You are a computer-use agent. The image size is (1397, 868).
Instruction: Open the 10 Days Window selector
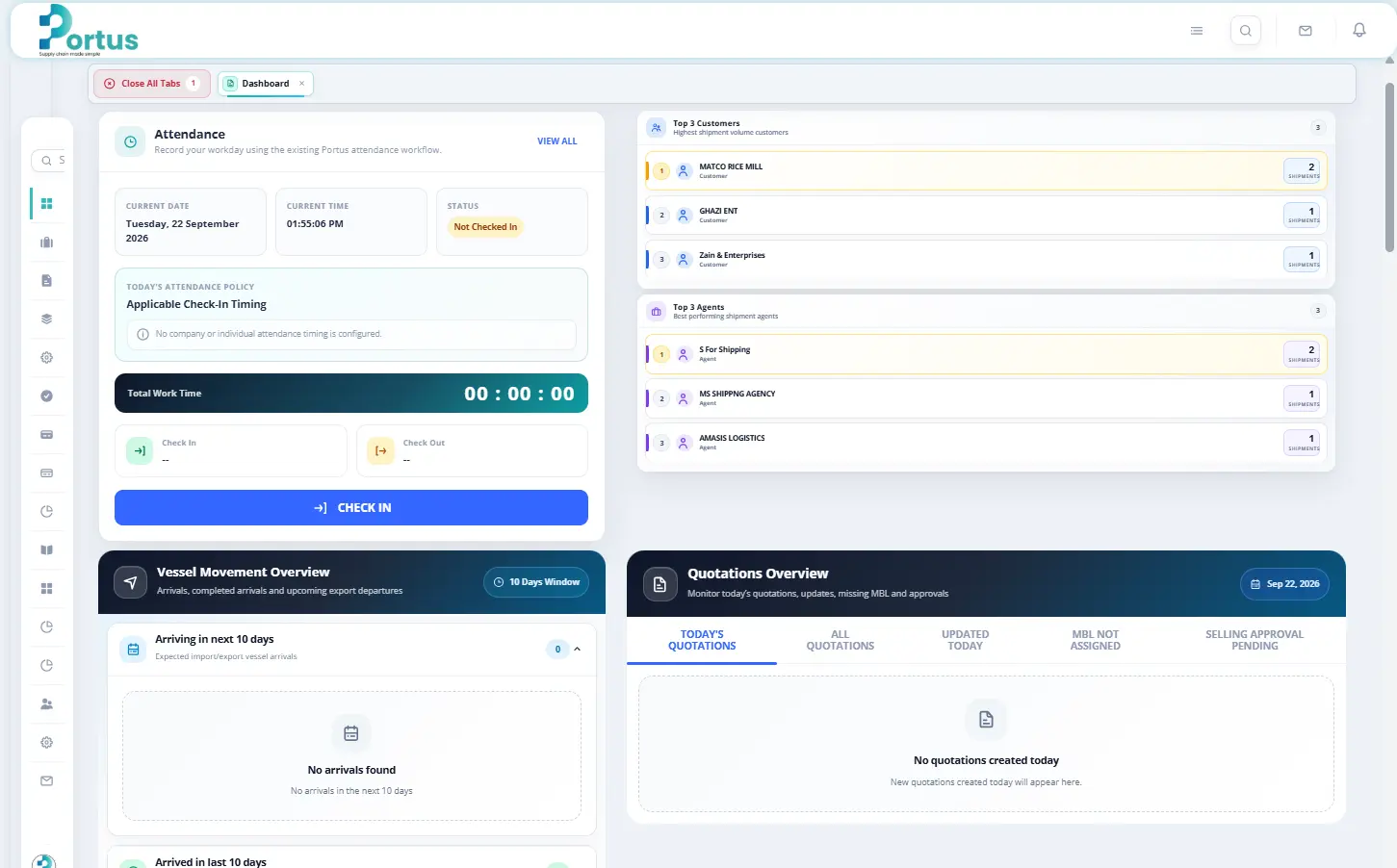(x=536, y=582)
